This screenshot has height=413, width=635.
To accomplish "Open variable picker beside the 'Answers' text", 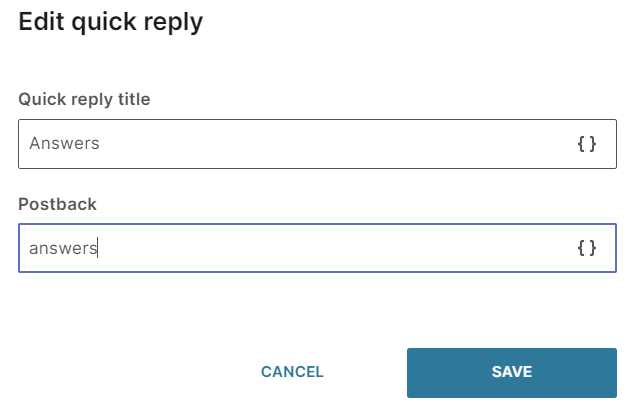I will (x=587, y=144).
